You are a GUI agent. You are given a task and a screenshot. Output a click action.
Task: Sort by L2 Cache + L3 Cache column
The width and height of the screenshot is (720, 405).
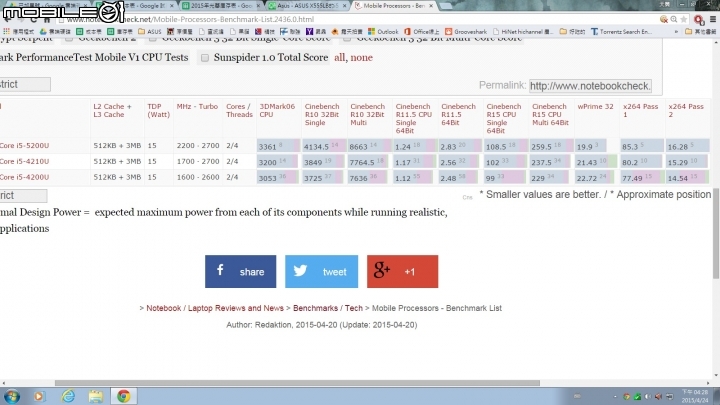[x=112, y=110]
